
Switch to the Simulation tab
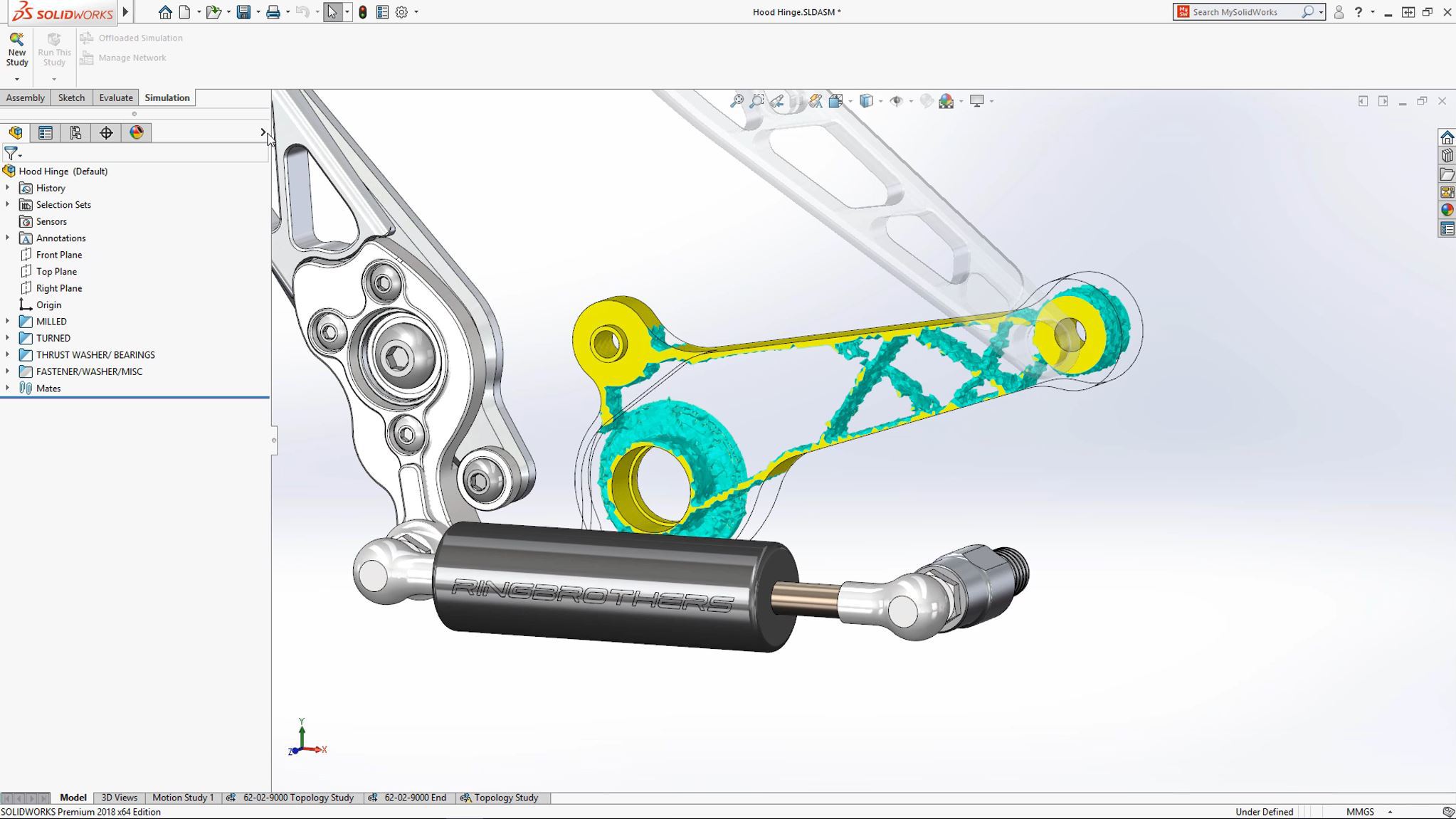tap(167, 97)
